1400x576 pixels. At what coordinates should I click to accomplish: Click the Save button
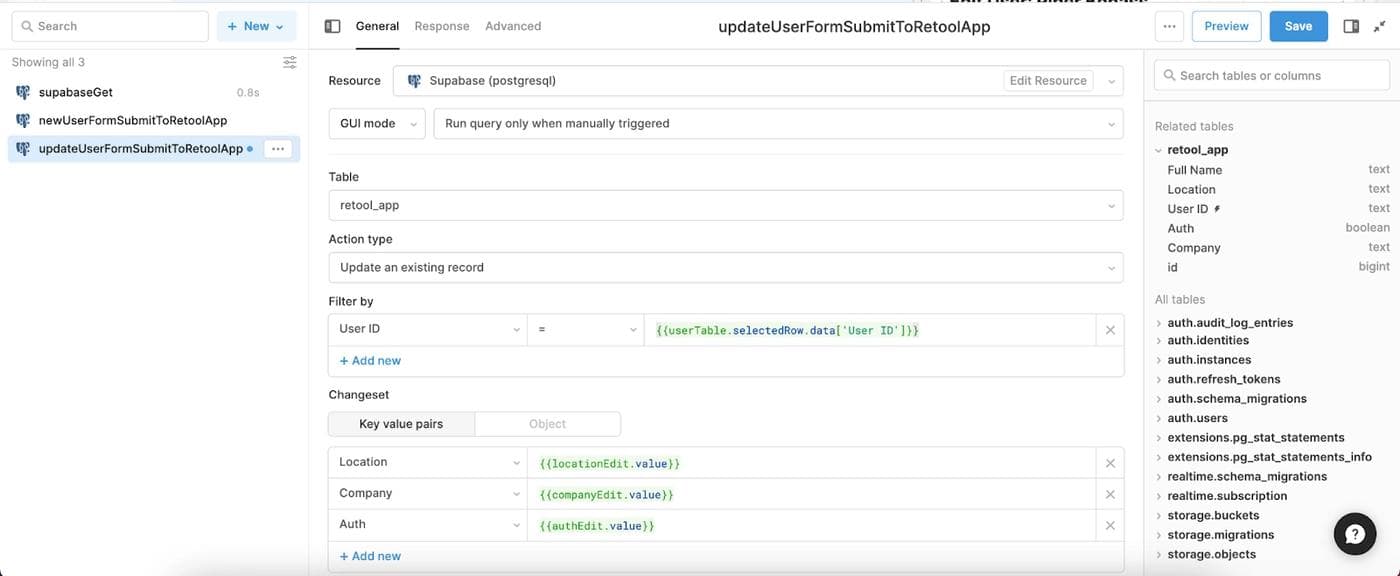(x=1298, y=26)
